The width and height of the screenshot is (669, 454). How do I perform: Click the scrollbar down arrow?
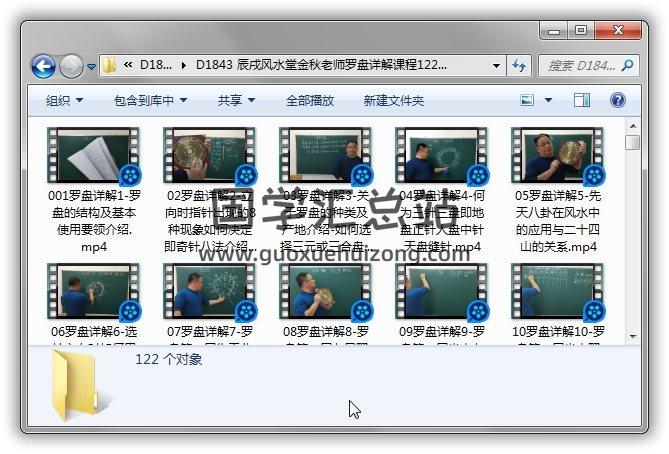[633, 337]
